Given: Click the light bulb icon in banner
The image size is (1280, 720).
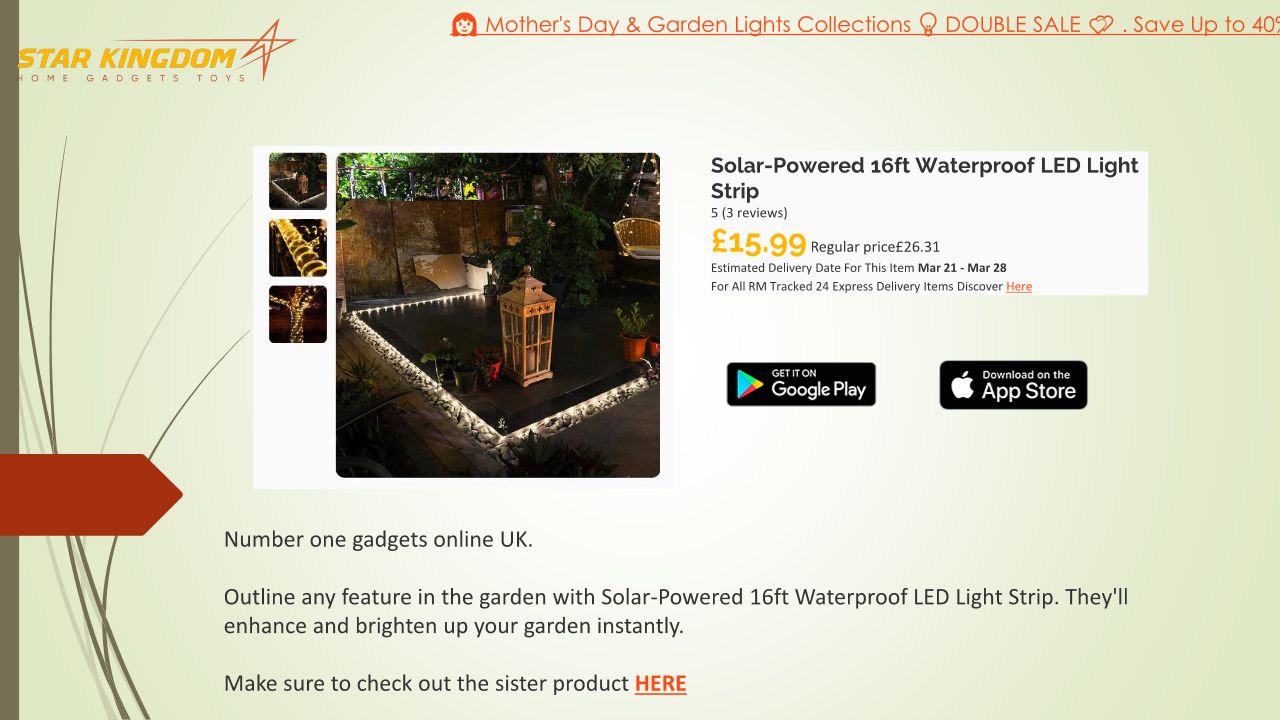Looking at the screenshot, I should 927,25.
